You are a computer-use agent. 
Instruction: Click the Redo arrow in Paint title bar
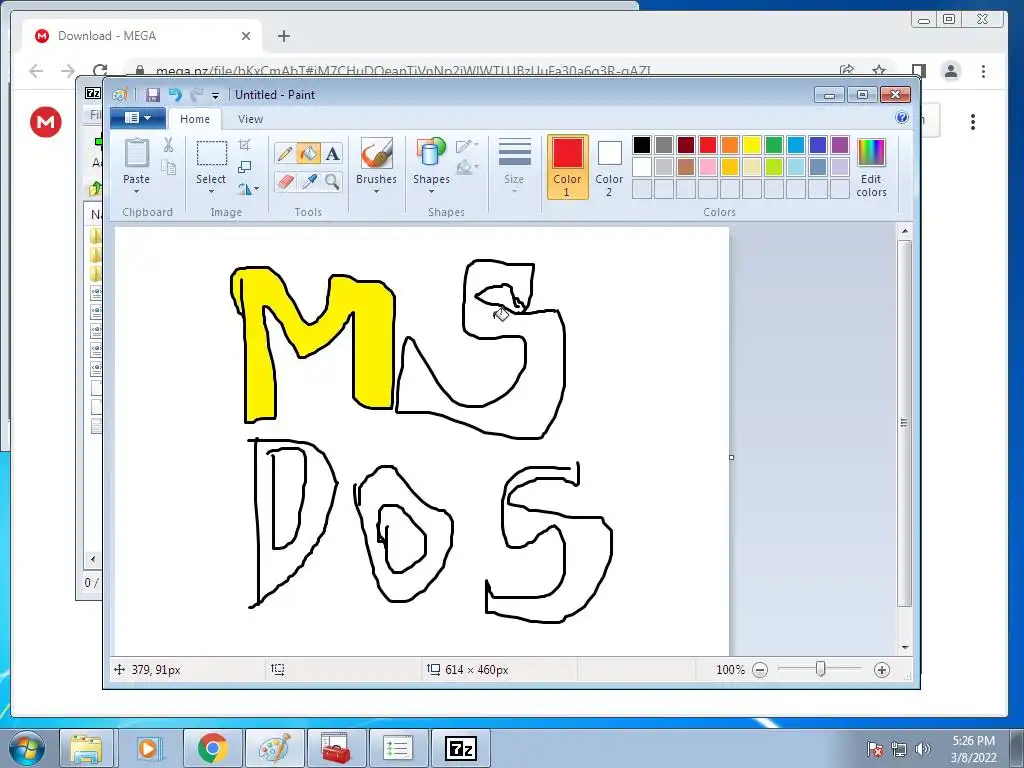click(x=197, y=95)
